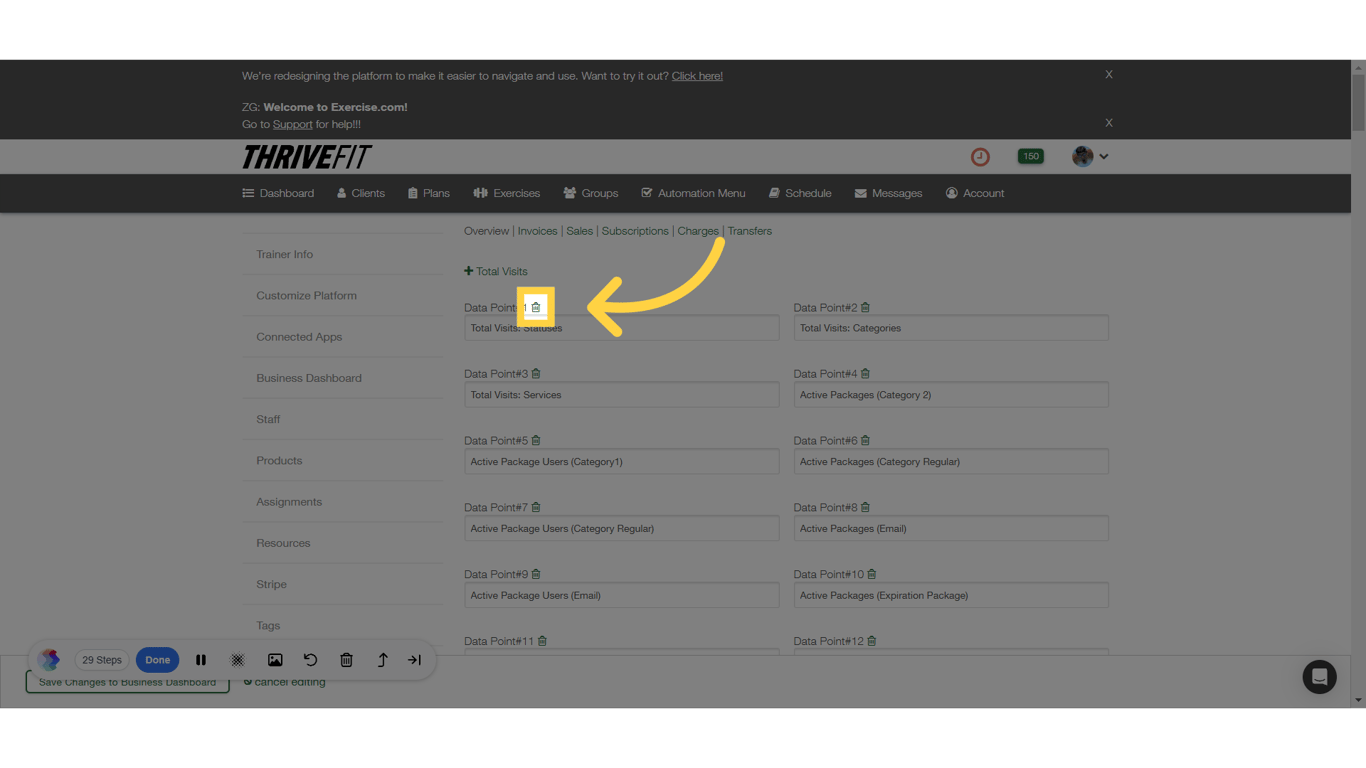
Task: Click the 'cancel editing' link
Action: coord(285,682)
